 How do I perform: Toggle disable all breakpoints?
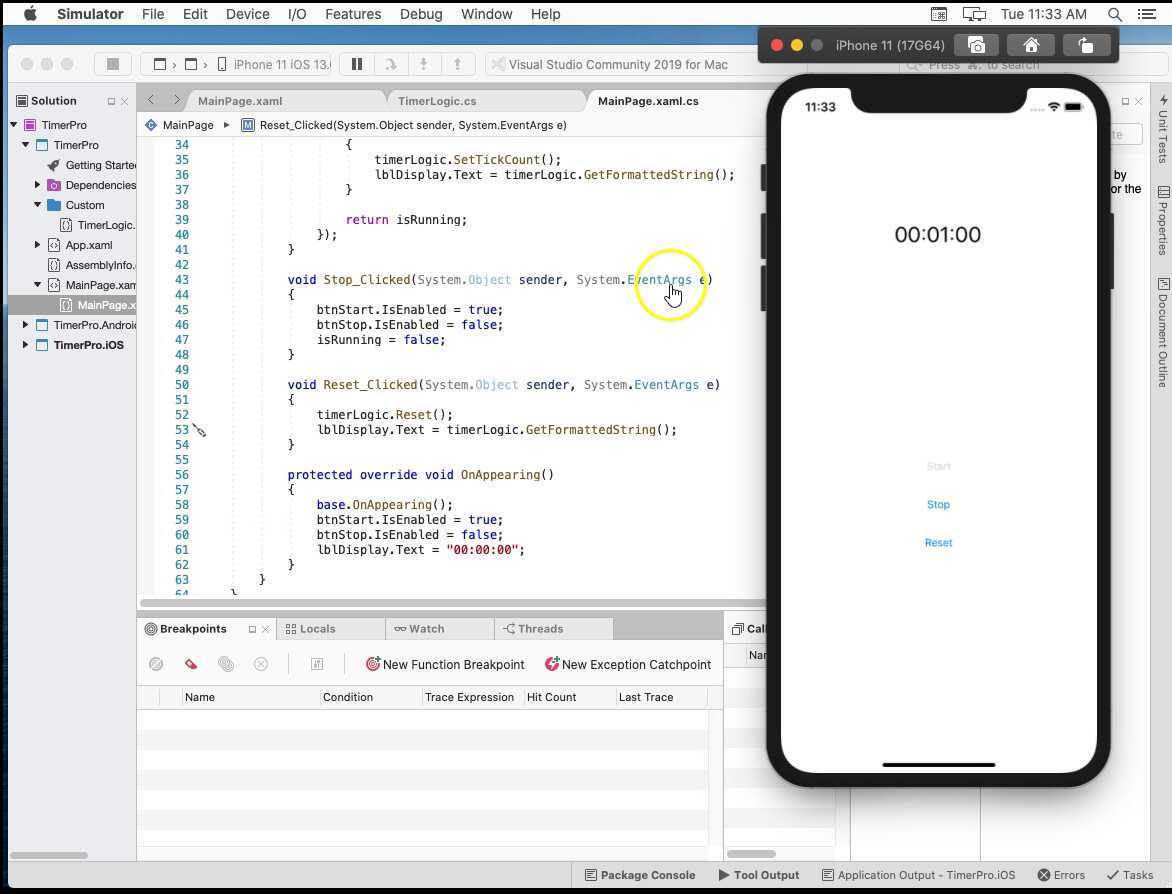156,663
